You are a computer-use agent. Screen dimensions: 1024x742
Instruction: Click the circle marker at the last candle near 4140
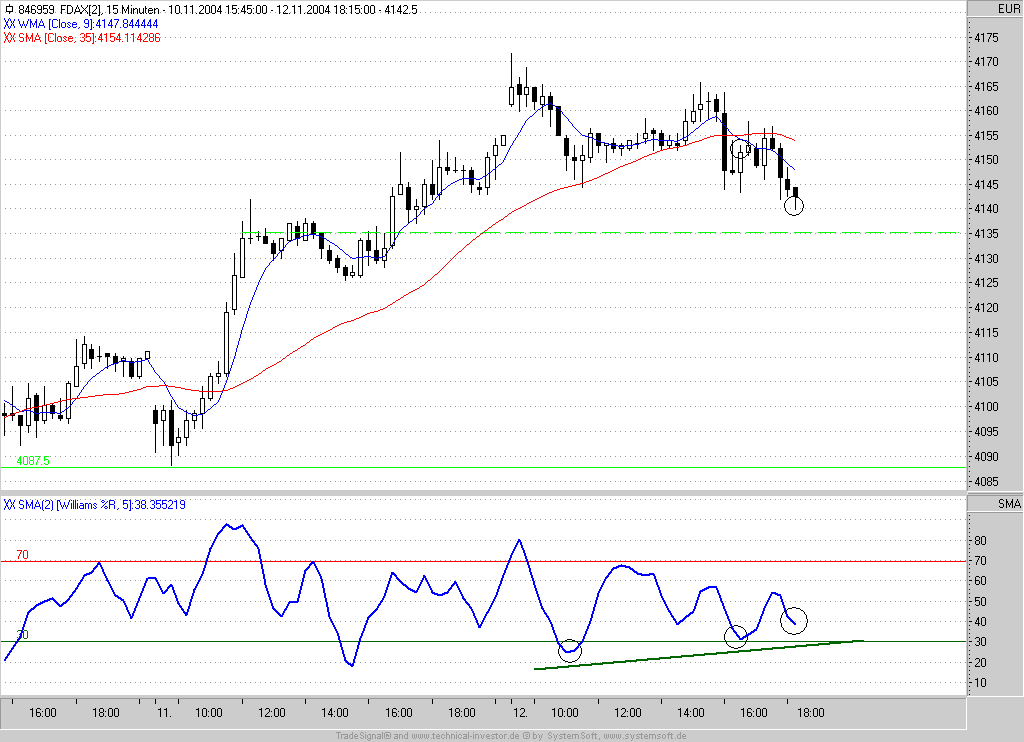(x=793, y=206)
